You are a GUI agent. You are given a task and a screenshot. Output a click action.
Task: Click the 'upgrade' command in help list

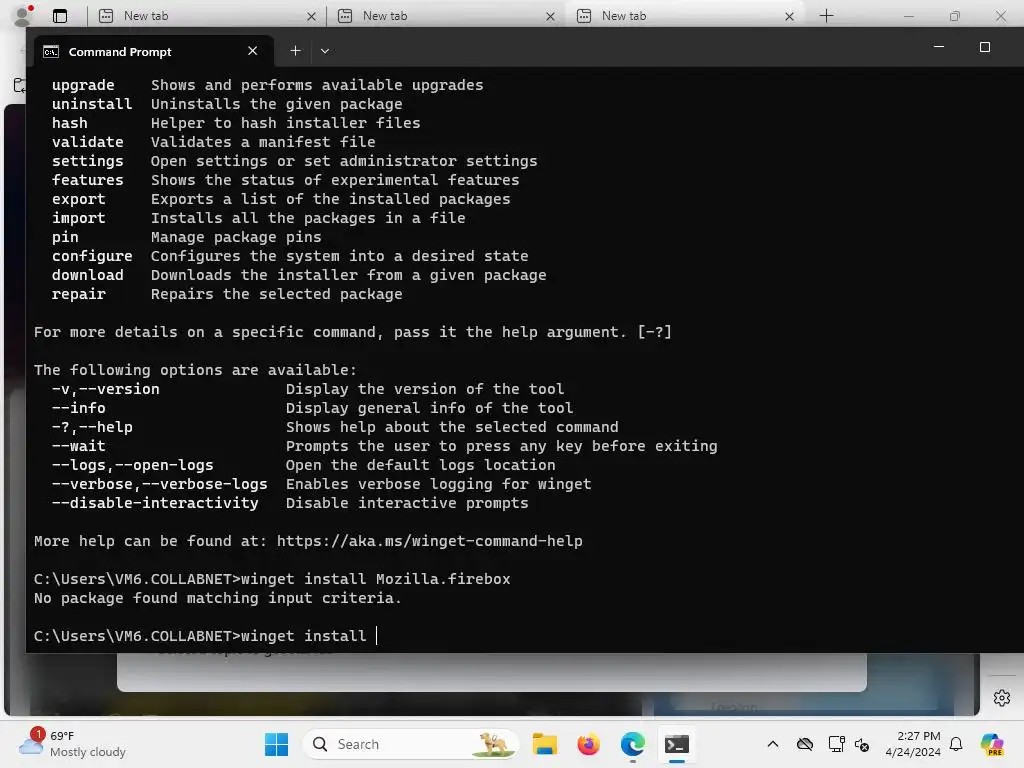click(x=83, y=86)
